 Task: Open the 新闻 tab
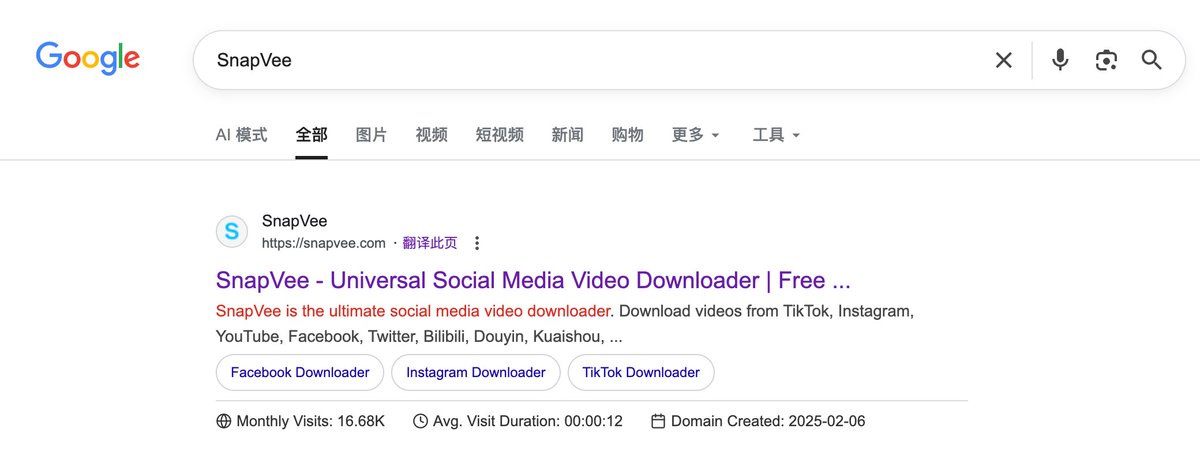point(568,134)
